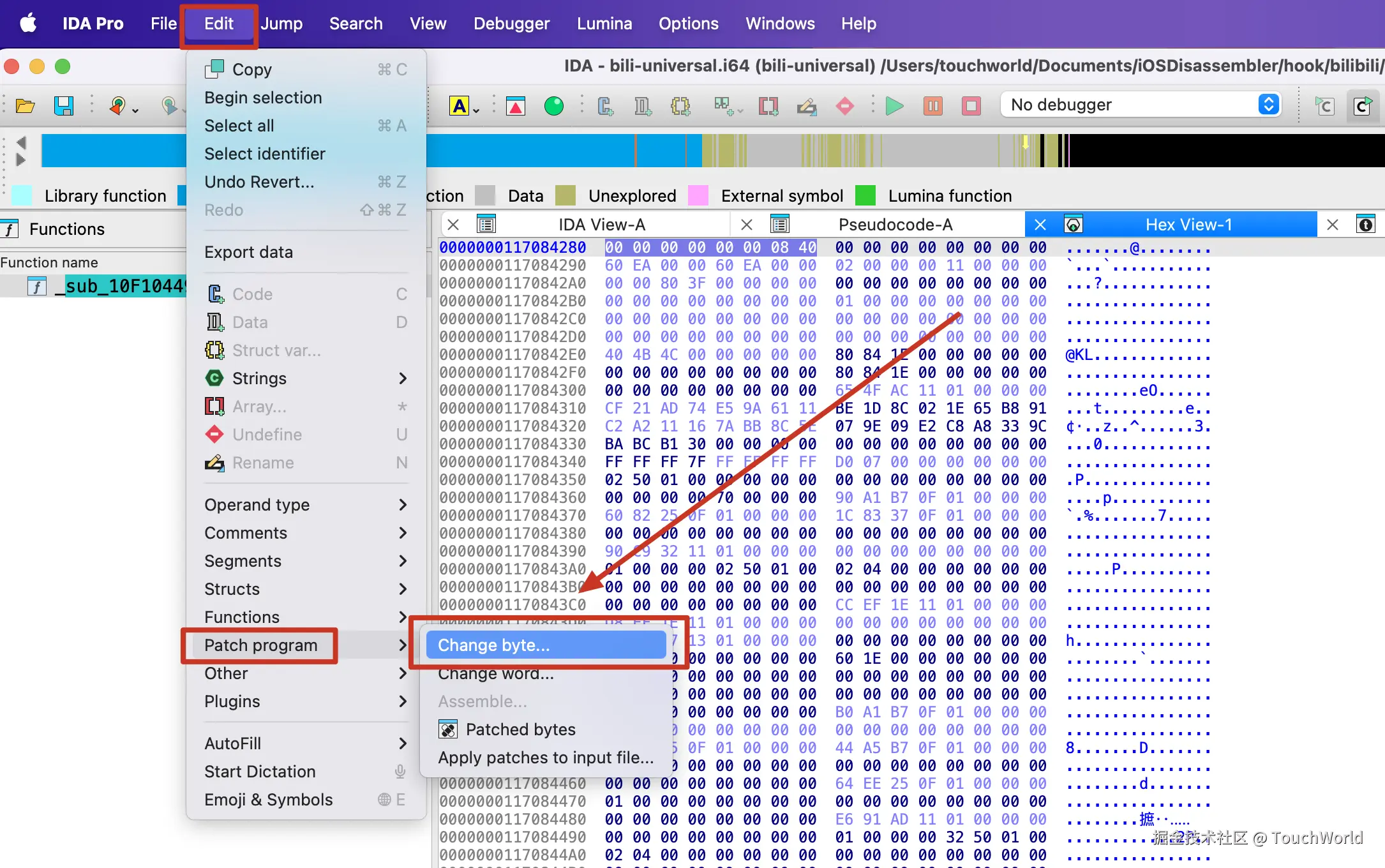Click the text search 'A' toolbar icon
This screenshot has width=1385, height=868.
point(460,106)
